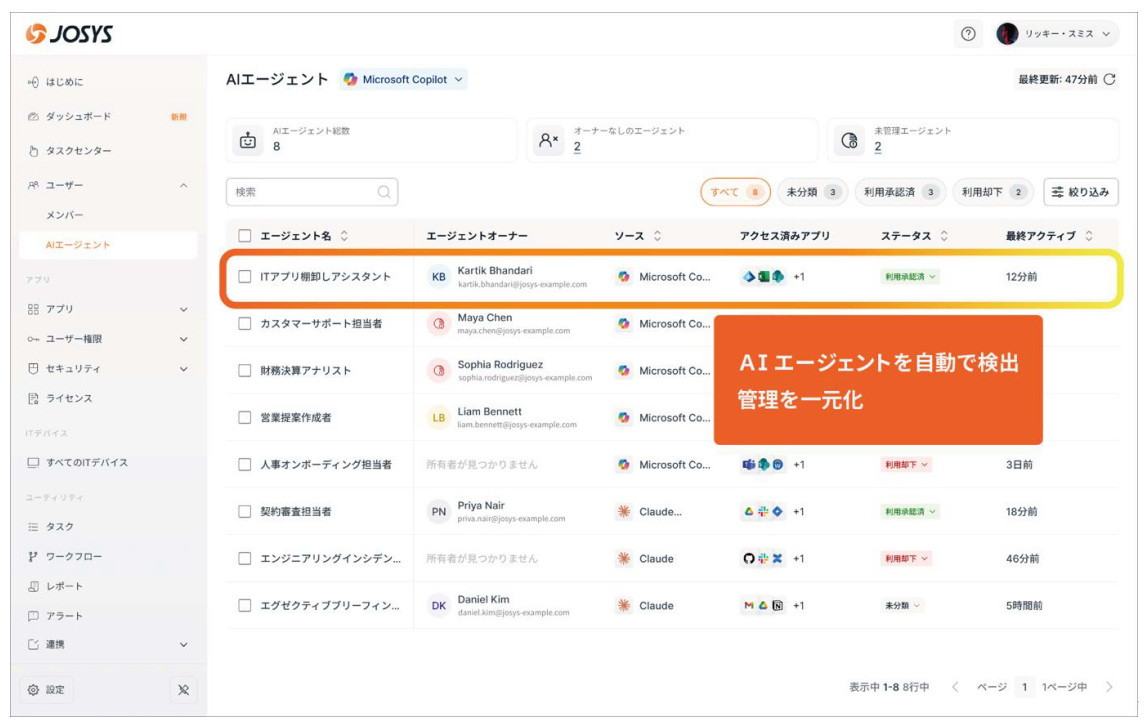Click the help question mark icon
The image size is (1144, 726).
(x=968, y=34)
